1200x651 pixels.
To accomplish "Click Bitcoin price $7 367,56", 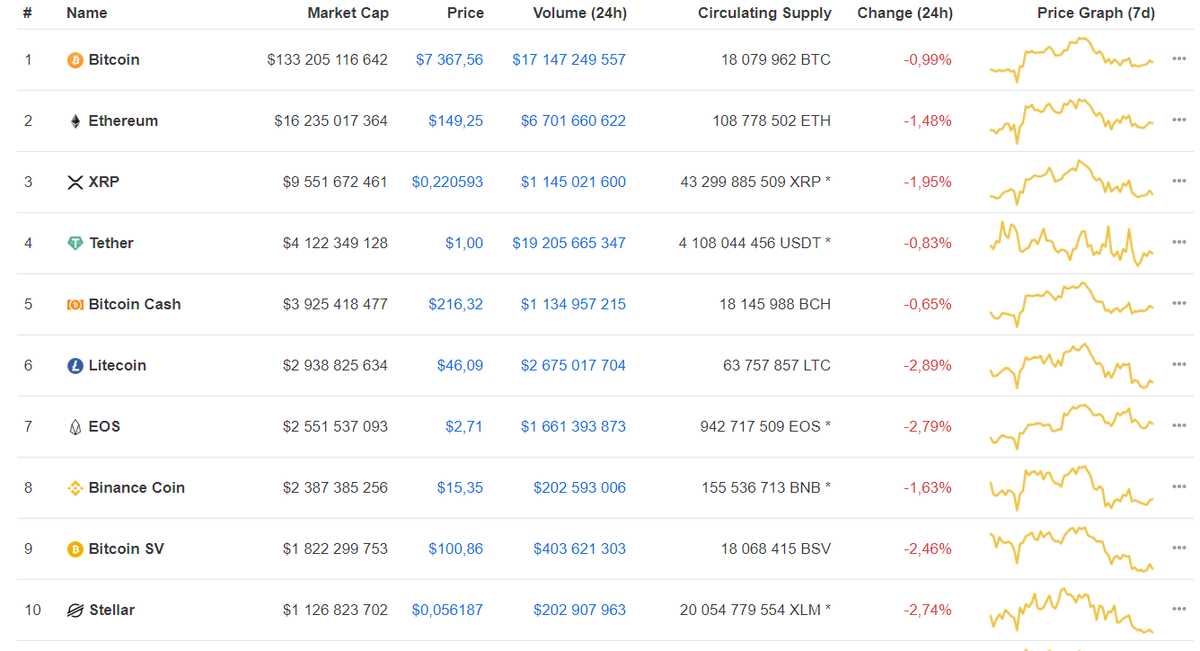I will pos(449,60).
